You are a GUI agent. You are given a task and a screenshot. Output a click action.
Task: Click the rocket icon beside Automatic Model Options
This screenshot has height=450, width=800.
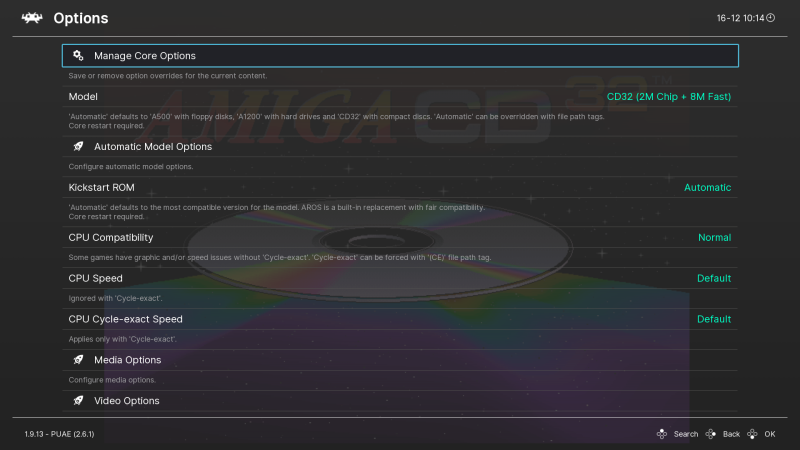tap(78, 146)
